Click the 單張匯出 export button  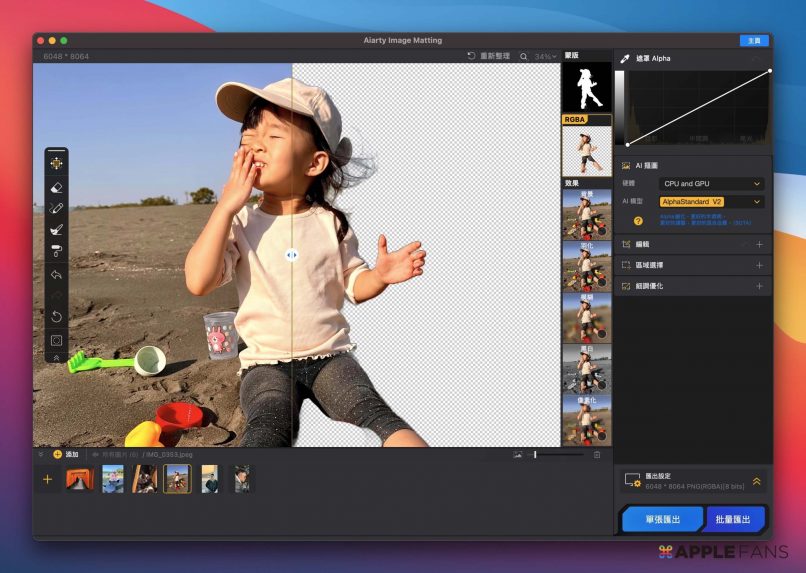[x=662, y=519]
